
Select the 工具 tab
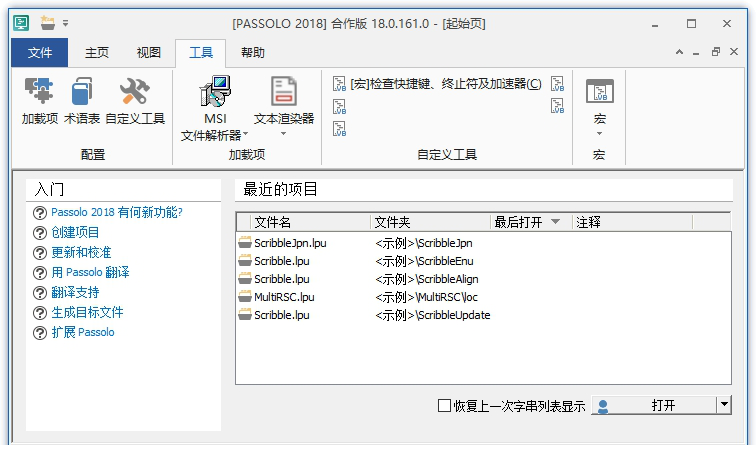201,53
